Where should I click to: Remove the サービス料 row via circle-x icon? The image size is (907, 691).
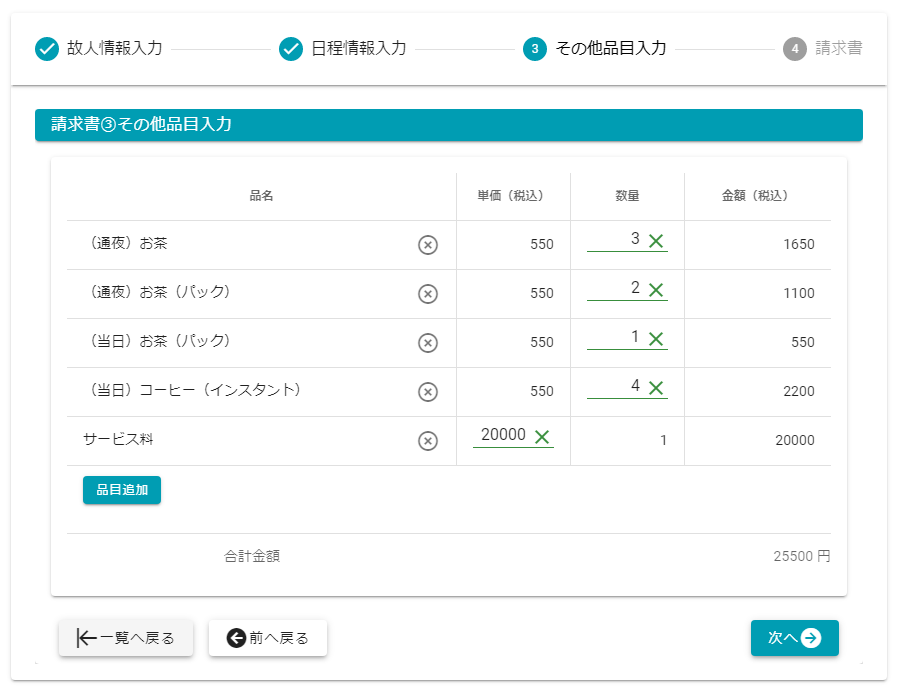[x=428, y=441]
